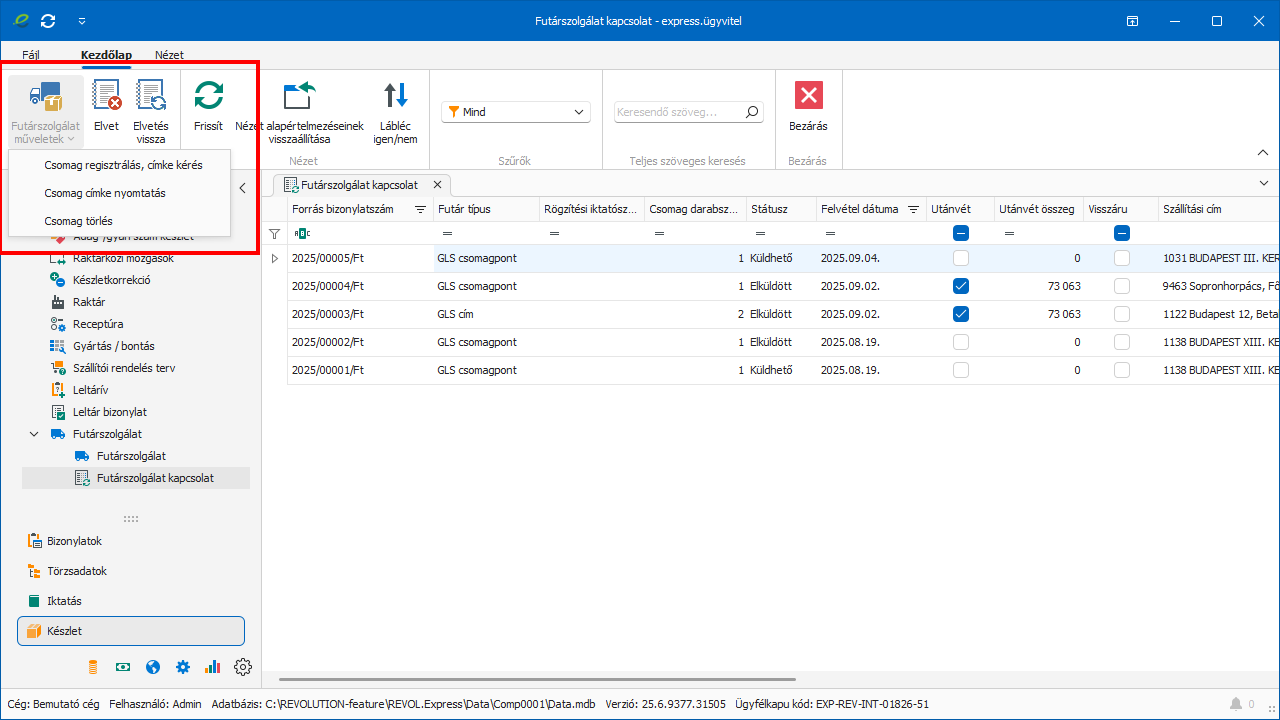Click the Elvetés vissza icon
The height and width of the screenshot is (720, 1280).
[151, 96]
